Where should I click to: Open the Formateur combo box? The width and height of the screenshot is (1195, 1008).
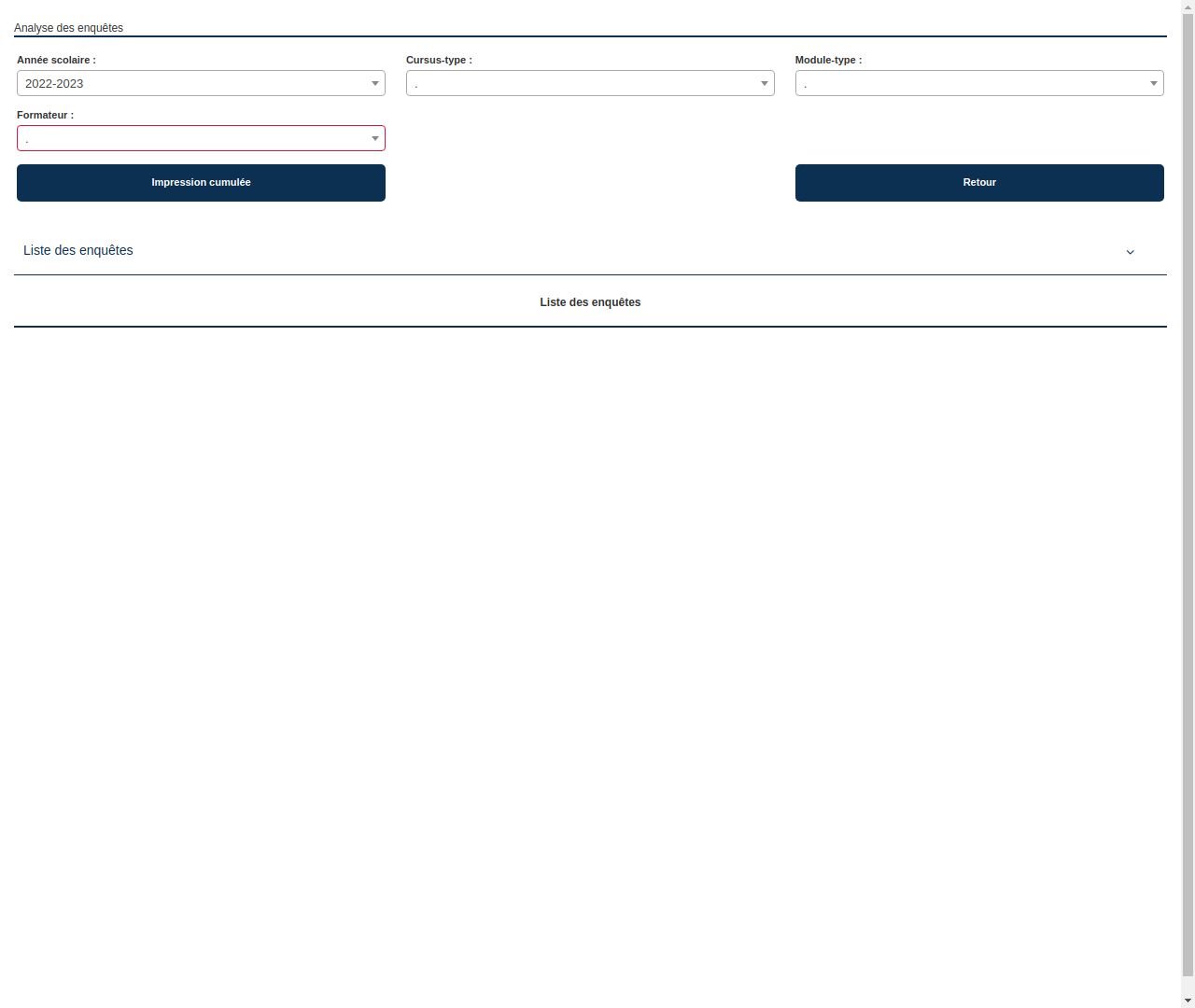201,138
